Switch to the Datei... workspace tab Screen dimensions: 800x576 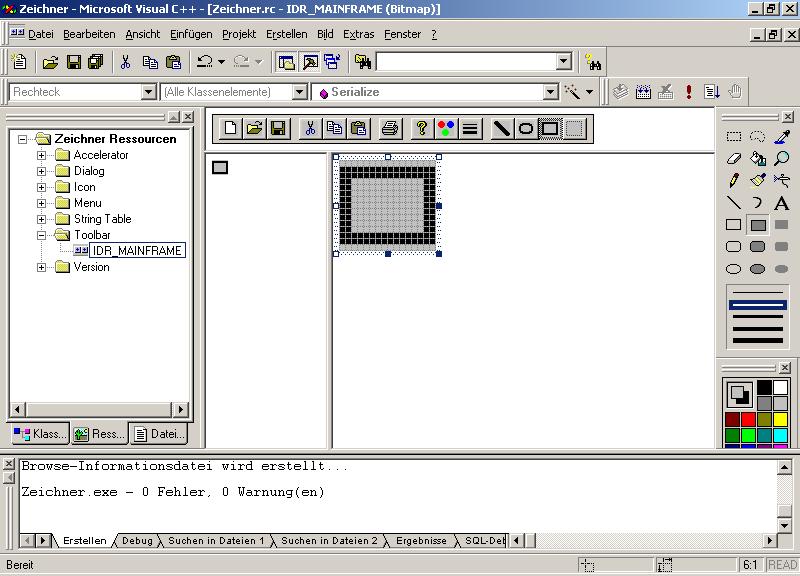point(159,434)
